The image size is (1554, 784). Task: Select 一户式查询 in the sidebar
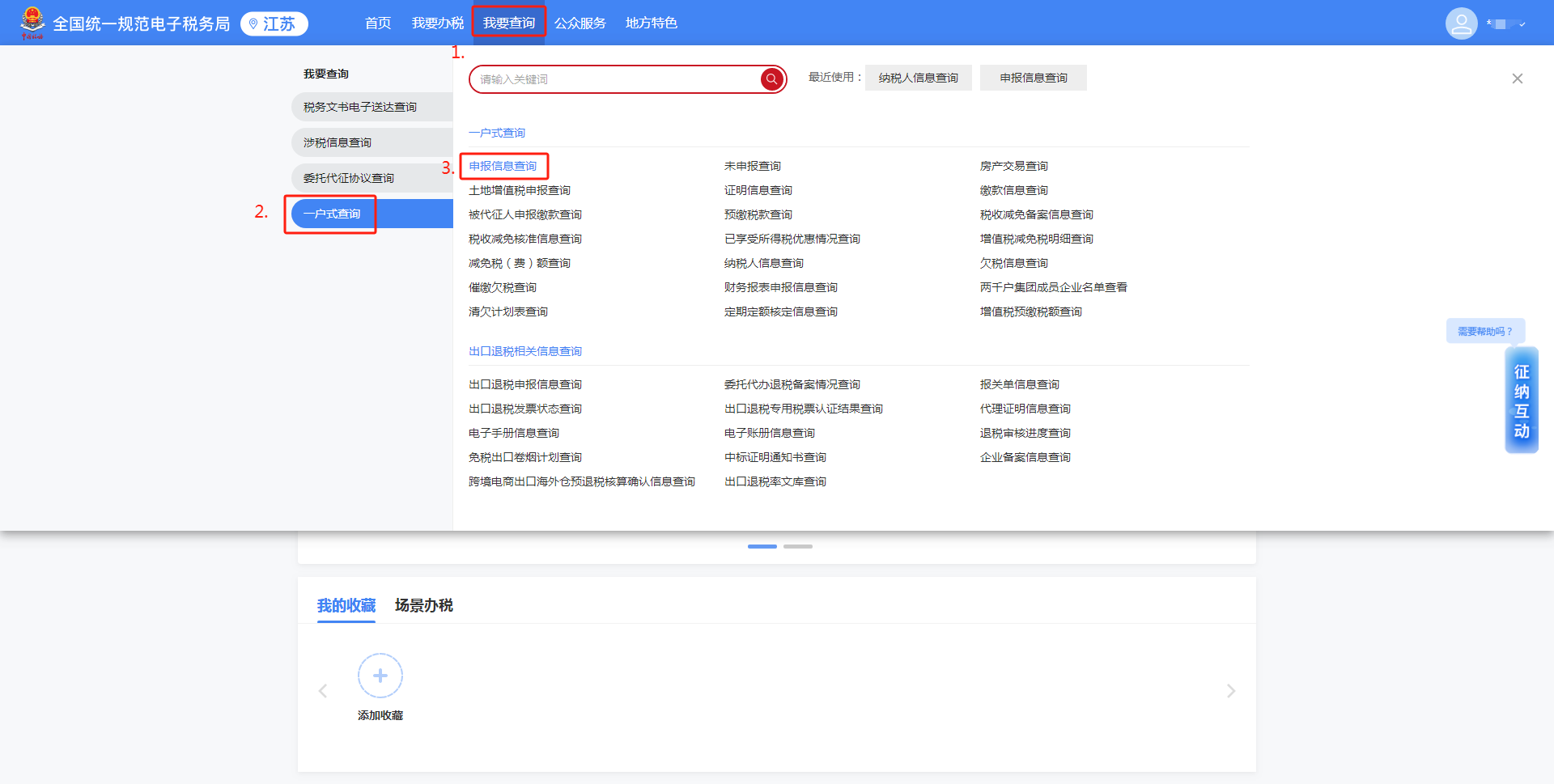(332, 214)
